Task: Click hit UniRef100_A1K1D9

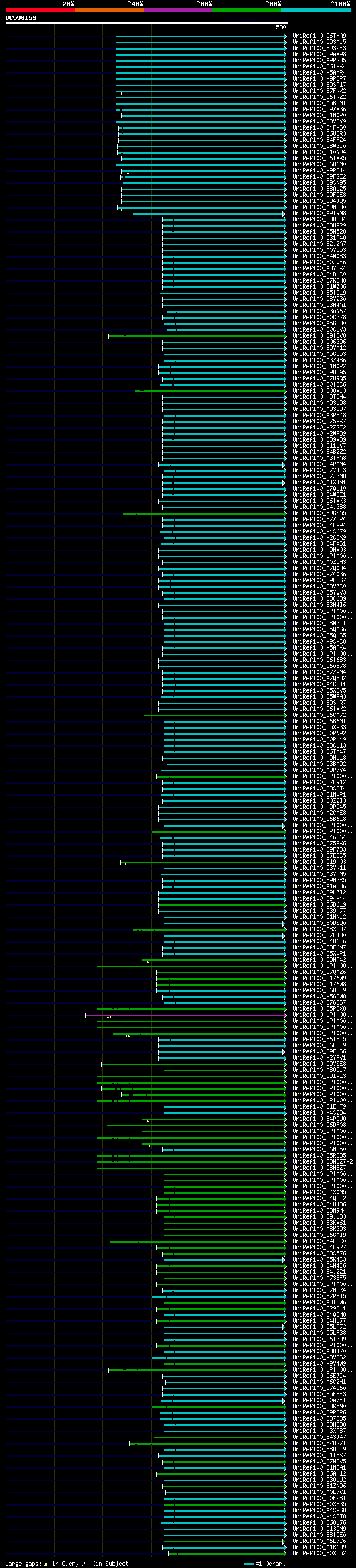Action: (319, 1547)
